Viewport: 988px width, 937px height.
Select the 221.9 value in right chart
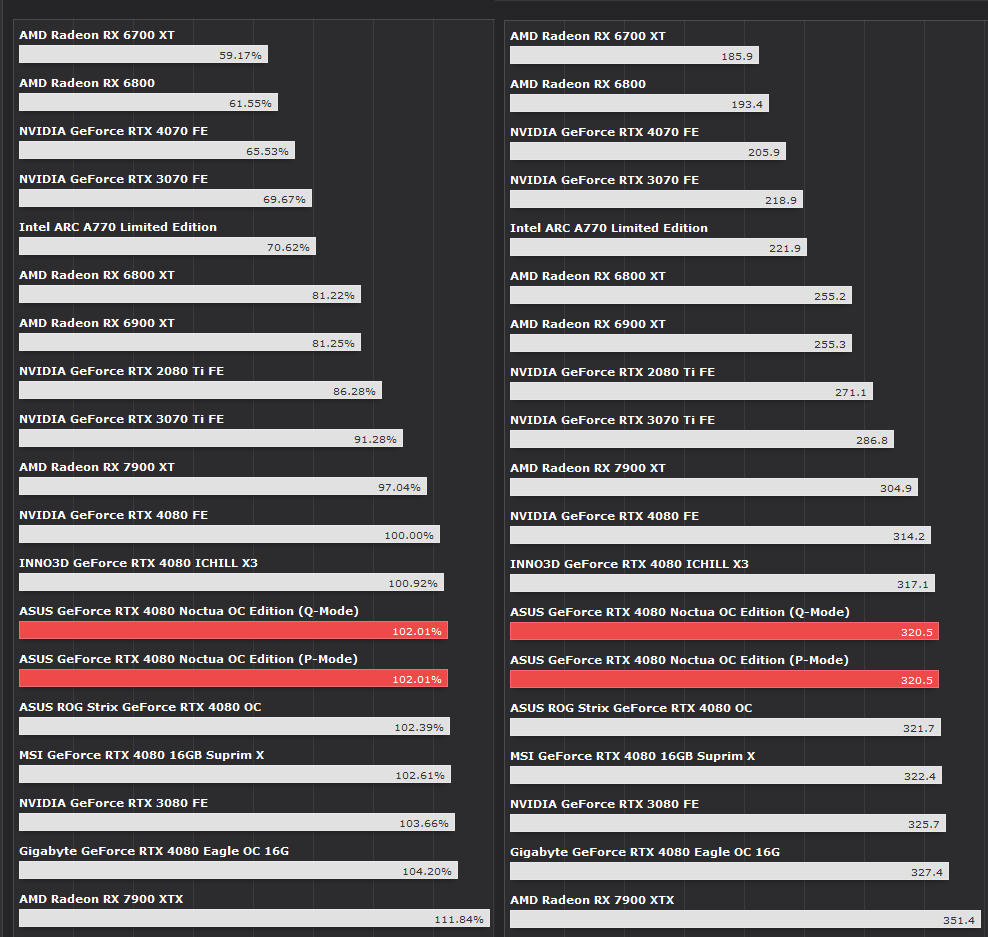pyautogui.click(x=784, y=248)
